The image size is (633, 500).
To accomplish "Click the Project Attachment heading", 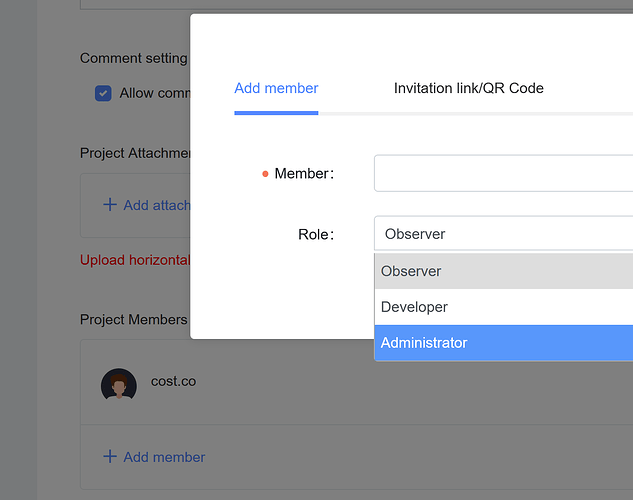I will click(135, 153).
